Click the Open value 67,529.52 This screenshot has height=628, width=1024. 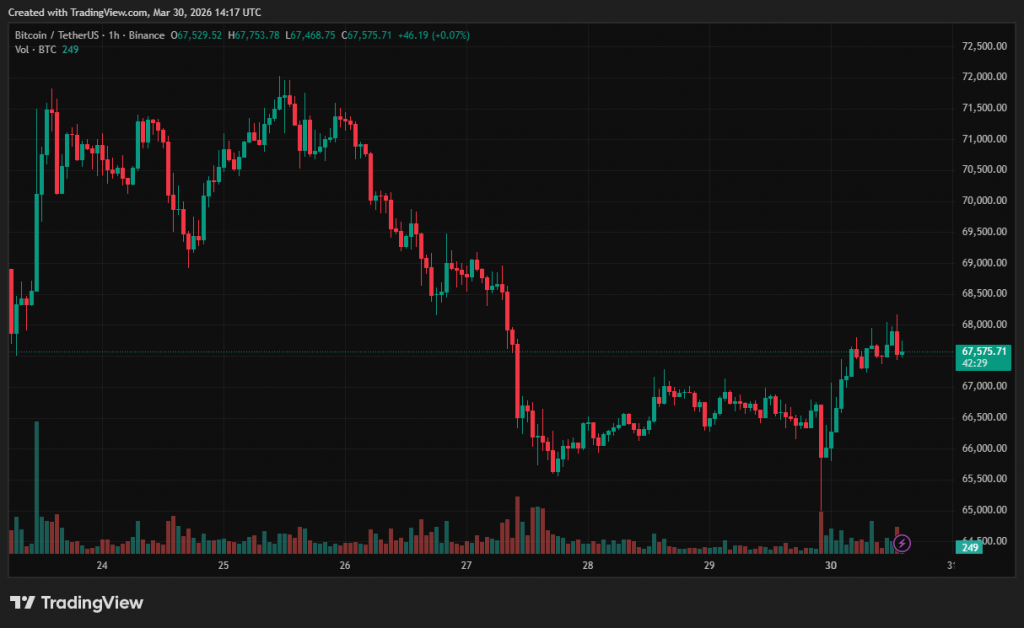point(199,35)
